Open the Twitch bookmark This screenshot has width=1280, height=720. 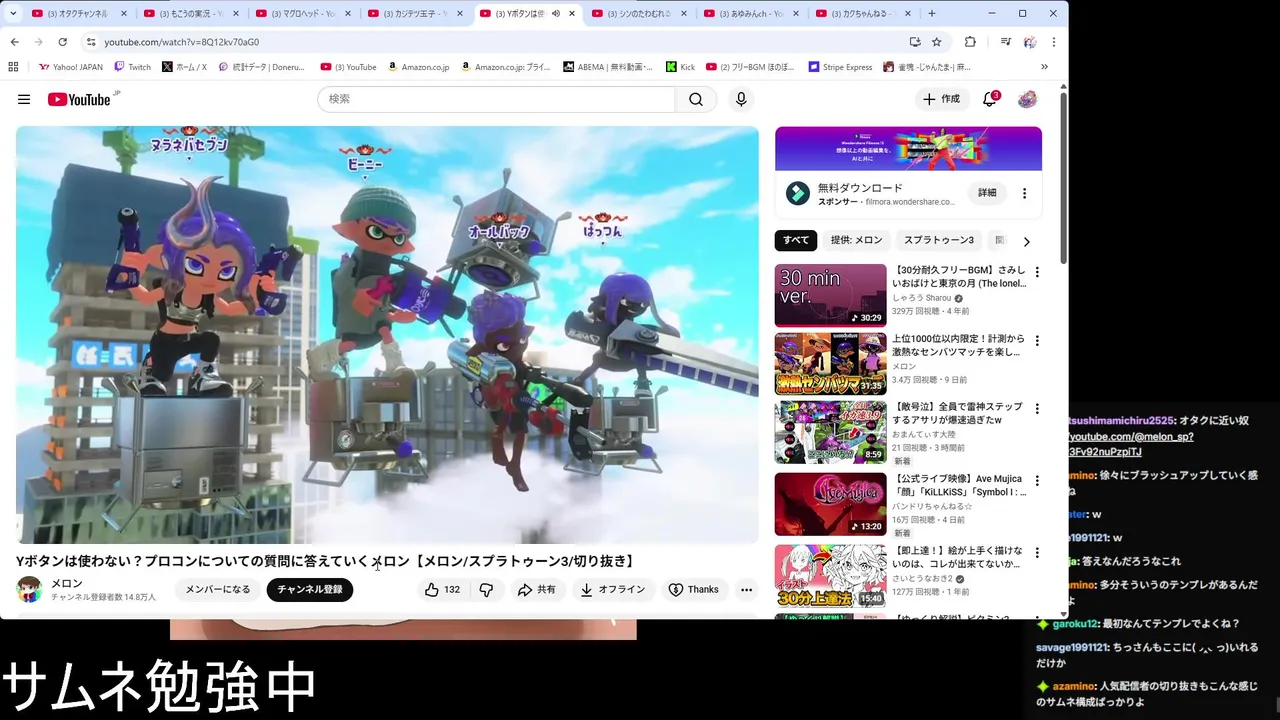(x=133, y=67)
